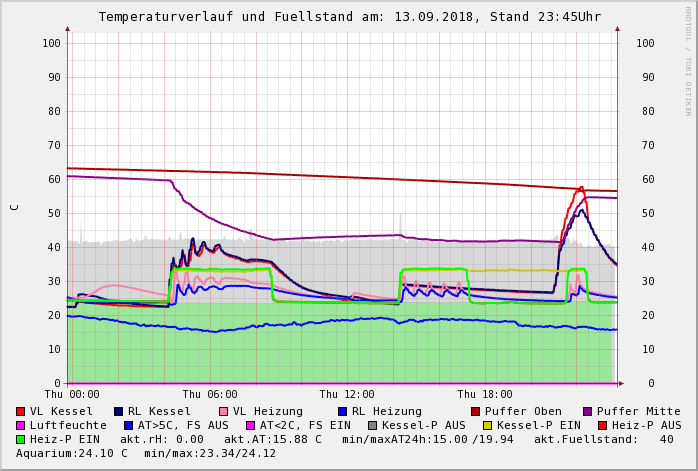Select the green Heiz-P EIN swatch
The image size is (698, 471).
point(21,439)
